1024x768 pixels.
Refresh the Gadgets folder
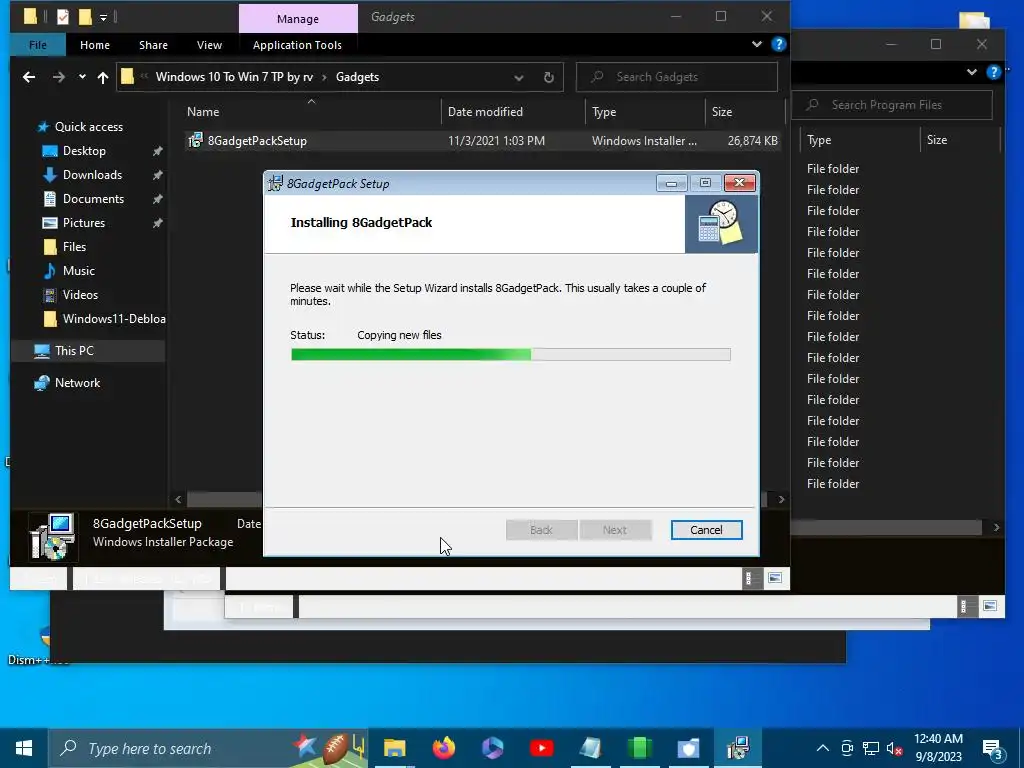tap(549, 78)
